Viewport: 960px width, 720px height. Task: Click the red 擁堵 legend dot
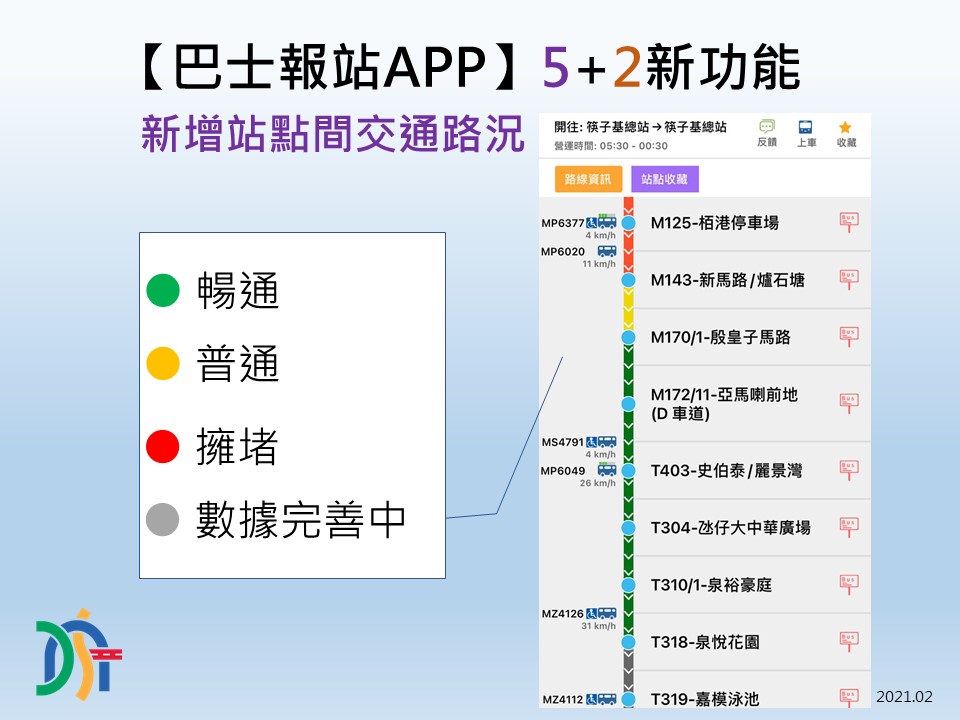163,445
